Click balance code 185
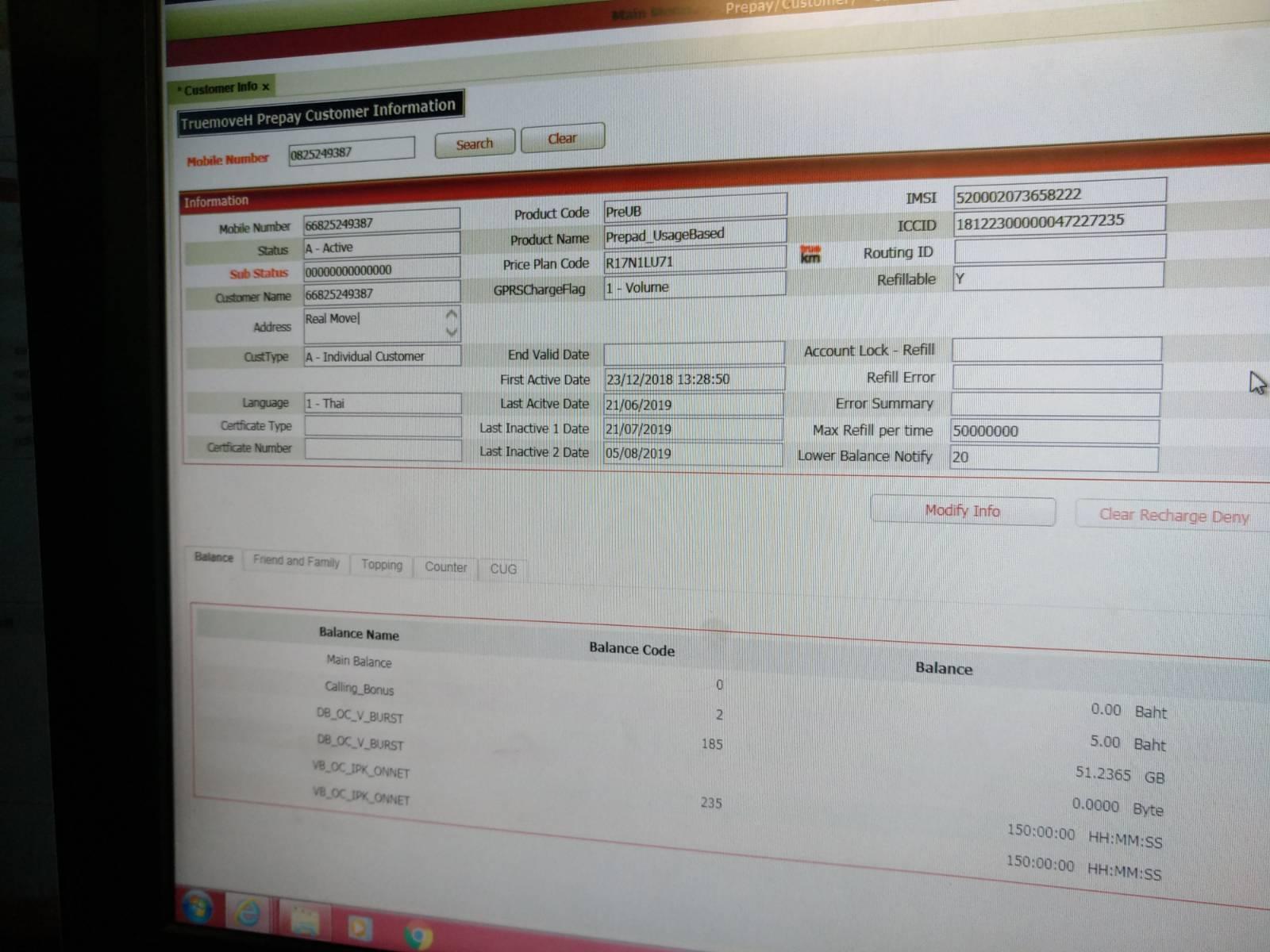1270x952 pixels. pos(712,744)
